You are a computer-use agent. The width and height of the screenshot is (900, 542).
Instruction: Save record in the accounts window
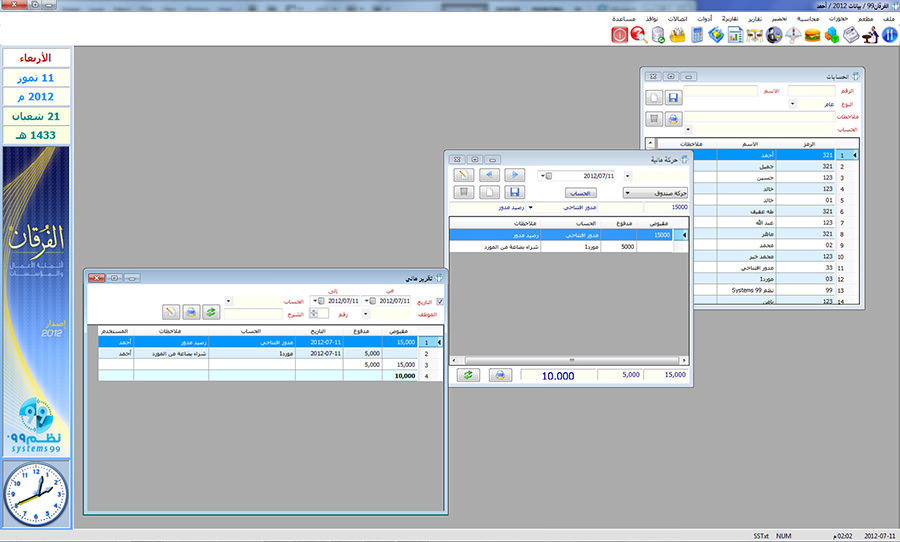673,98
